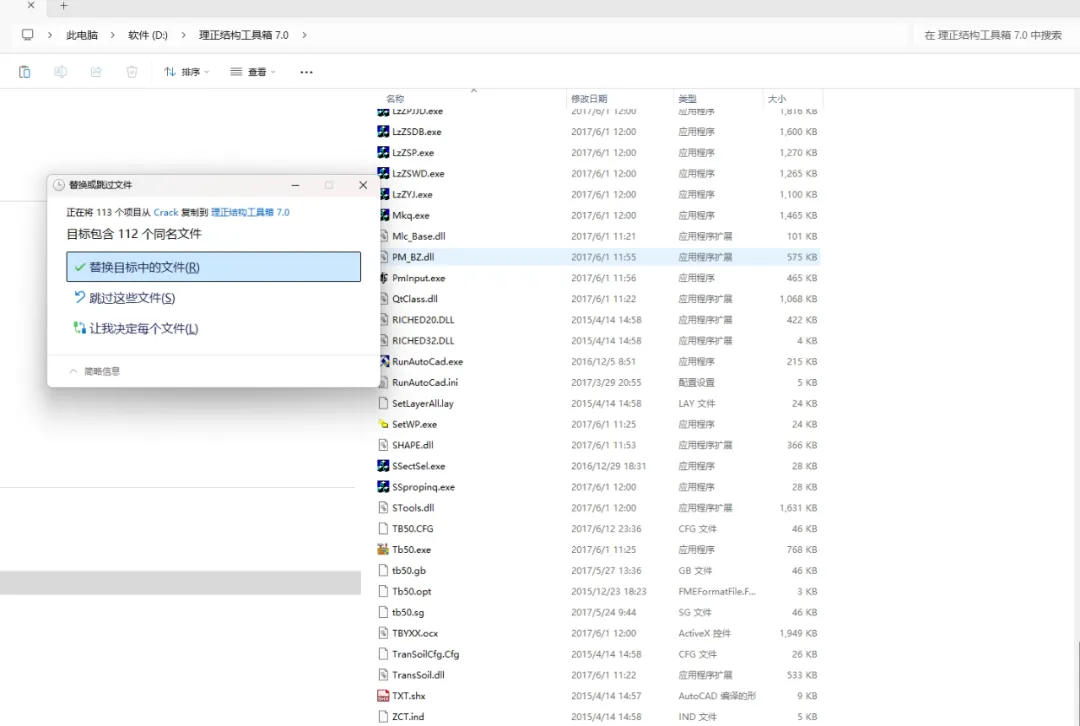Expand chevron after 理正结构工具箱 7.0 breadcrumb
The height and width of the screenshot is (726, 1080).
pos(304,35)
